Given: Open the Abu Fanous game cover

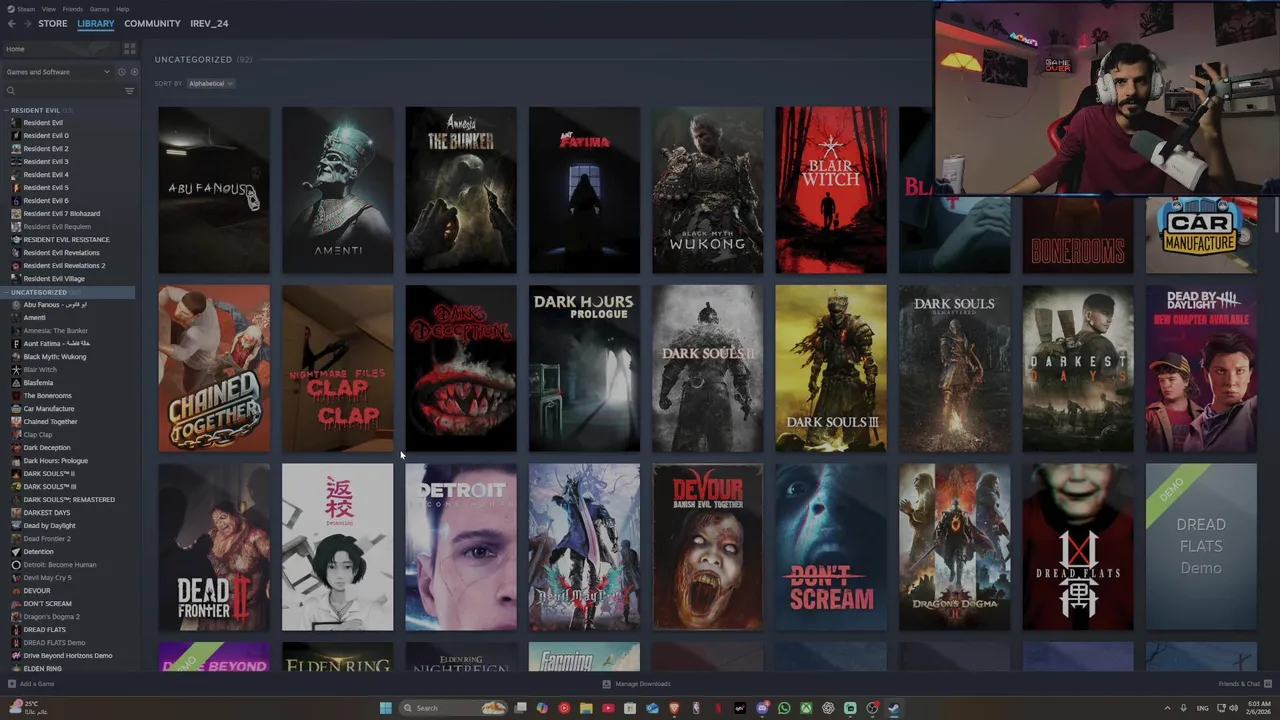Looking at the screenshot, I should pos(214,190).
